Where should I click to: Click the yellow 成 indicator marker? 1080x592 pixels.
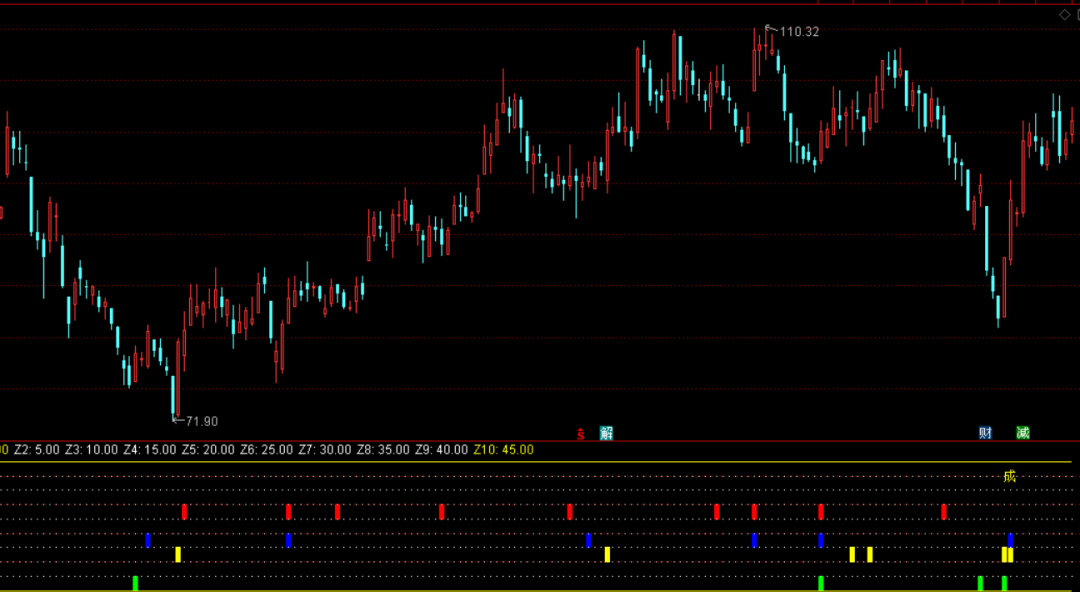1010,476
